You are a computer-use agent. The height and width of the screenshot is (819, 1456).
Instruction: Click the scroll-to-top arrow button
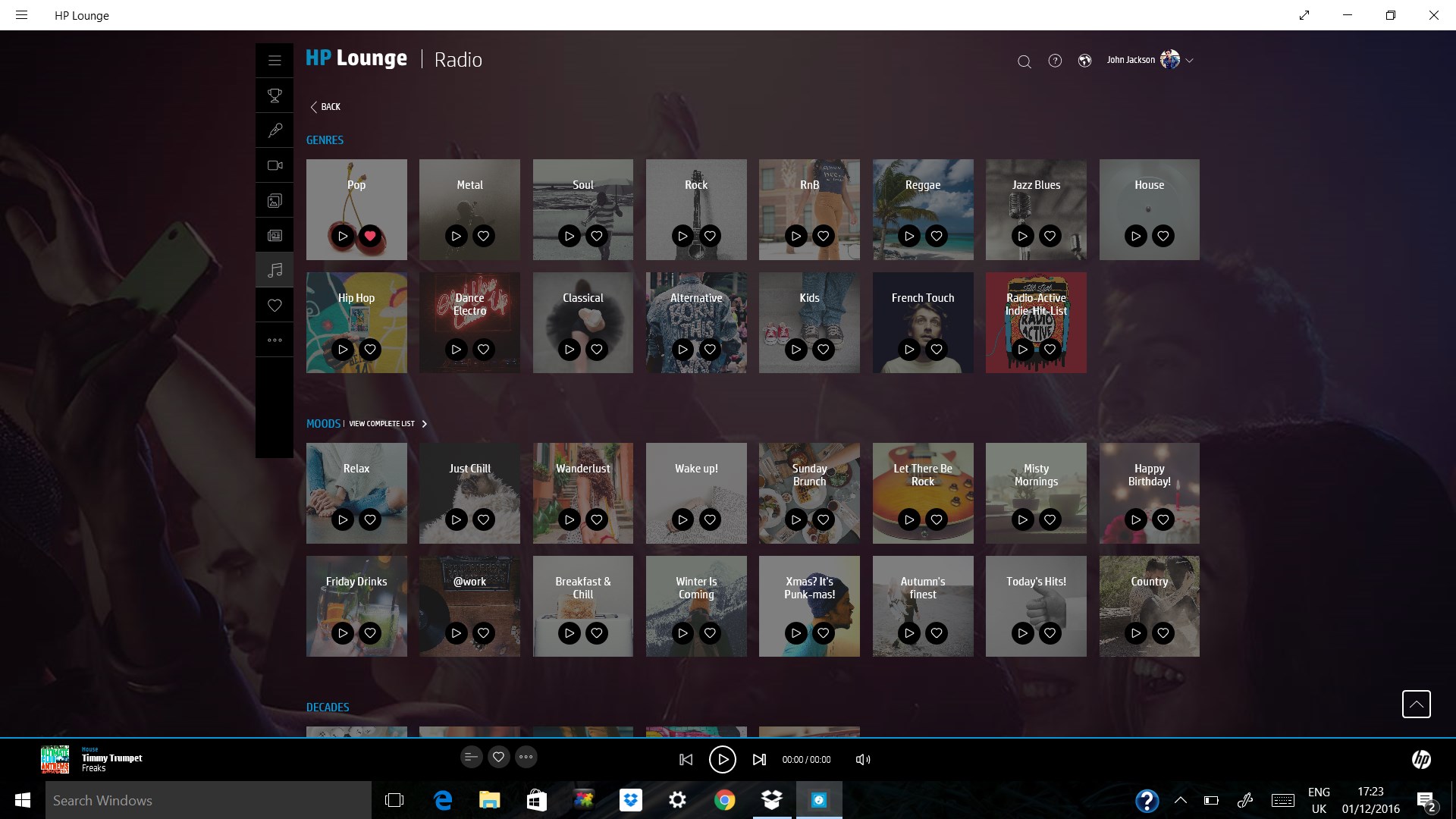pos(1416,704)
